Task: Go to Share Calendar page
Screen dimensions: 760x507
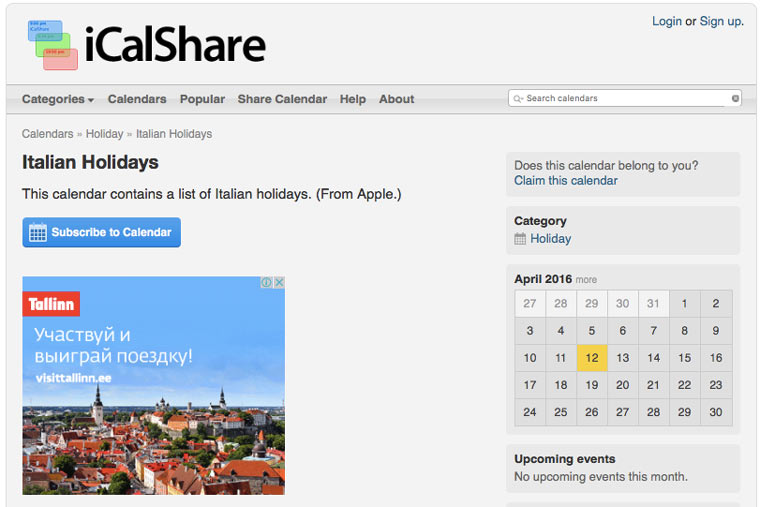Action: click(282, 99)
